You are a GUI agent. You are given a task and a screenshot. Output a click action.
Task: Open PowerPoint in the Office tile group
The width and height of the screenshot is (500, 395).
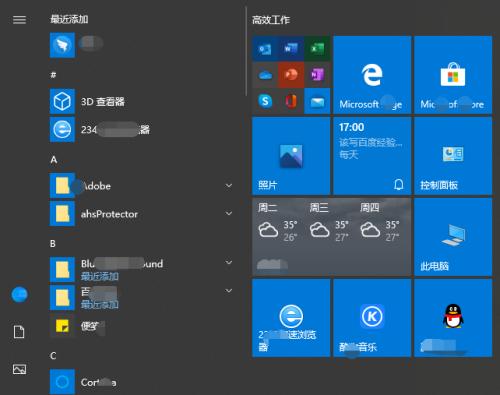291,75
